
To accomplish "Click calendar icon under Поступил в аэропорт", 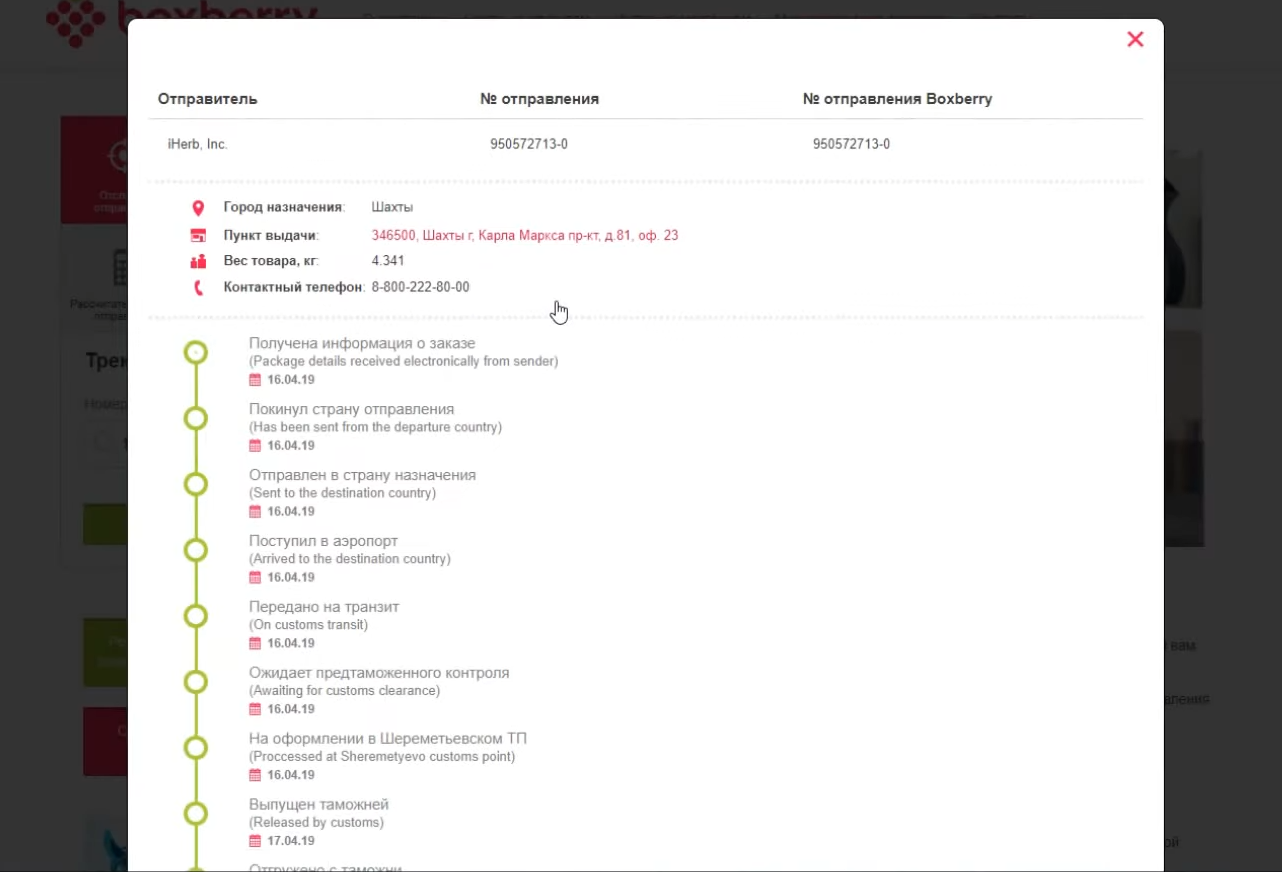I will (255, 578).
